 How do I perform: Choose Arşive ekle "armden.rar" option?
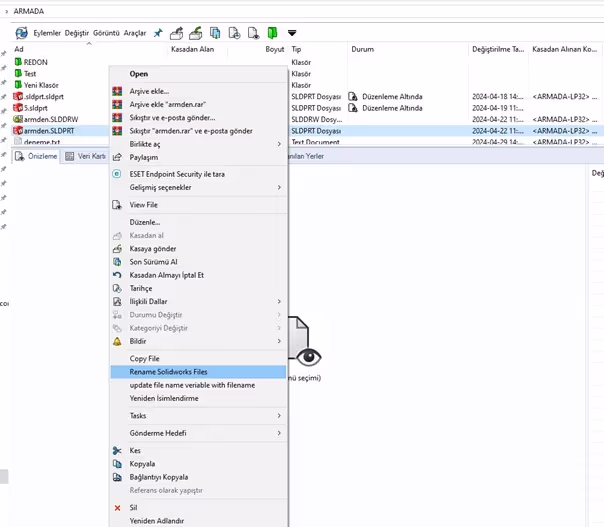click(x=199, y=104)
